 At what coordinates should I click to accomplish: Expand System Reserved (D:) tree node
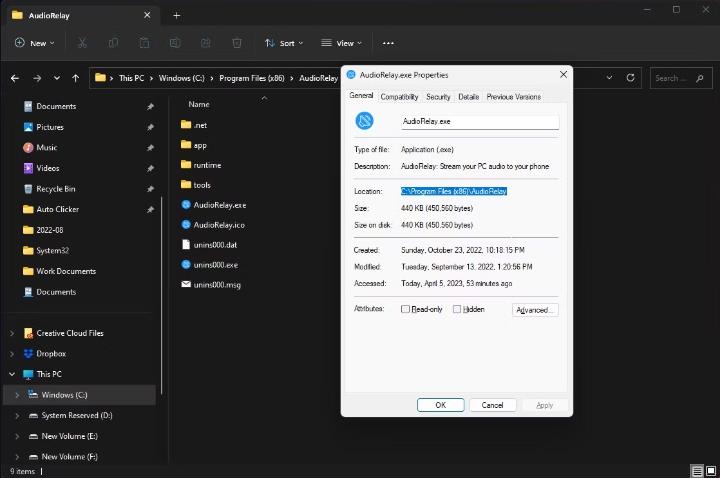(17, 416)
